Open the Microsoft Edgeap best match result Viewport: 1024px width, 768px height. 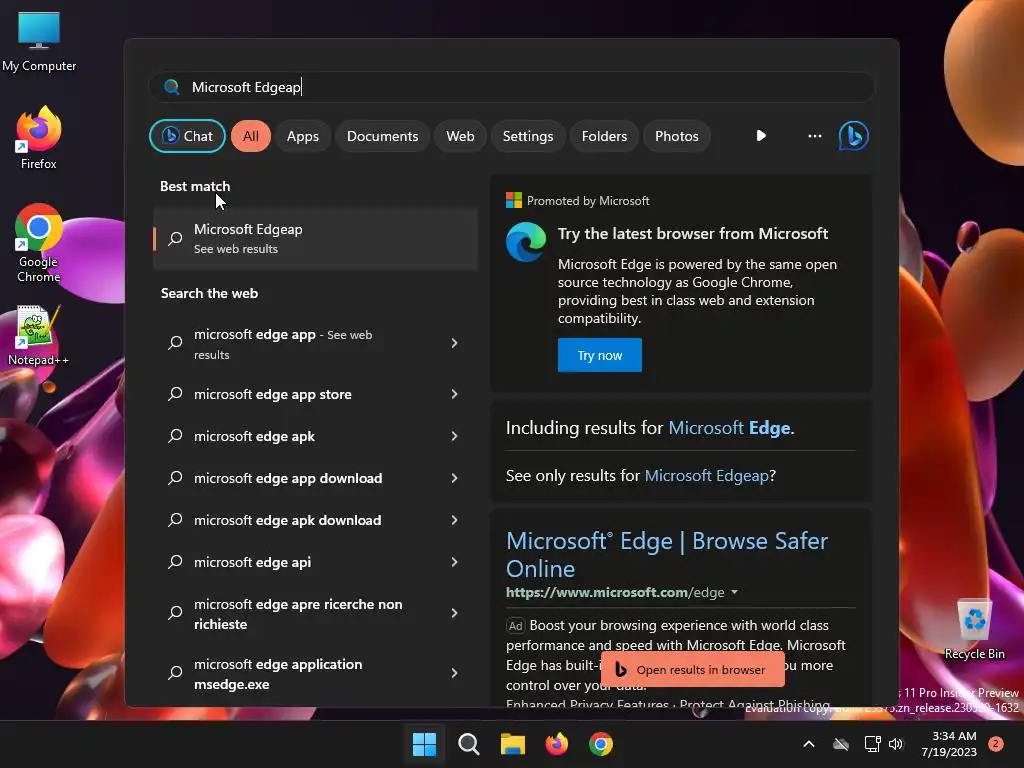(x=315, y=238)
